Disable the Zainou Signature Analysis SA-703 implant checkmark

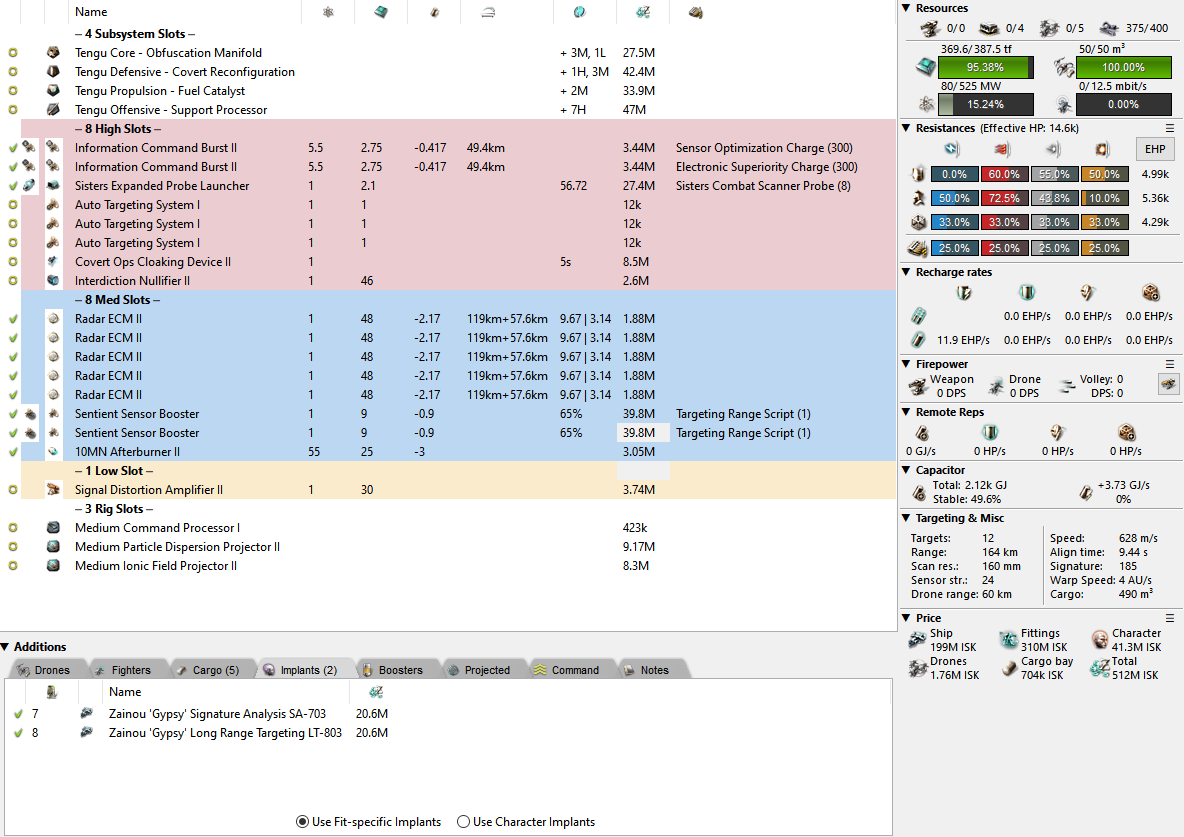point(18,714)
